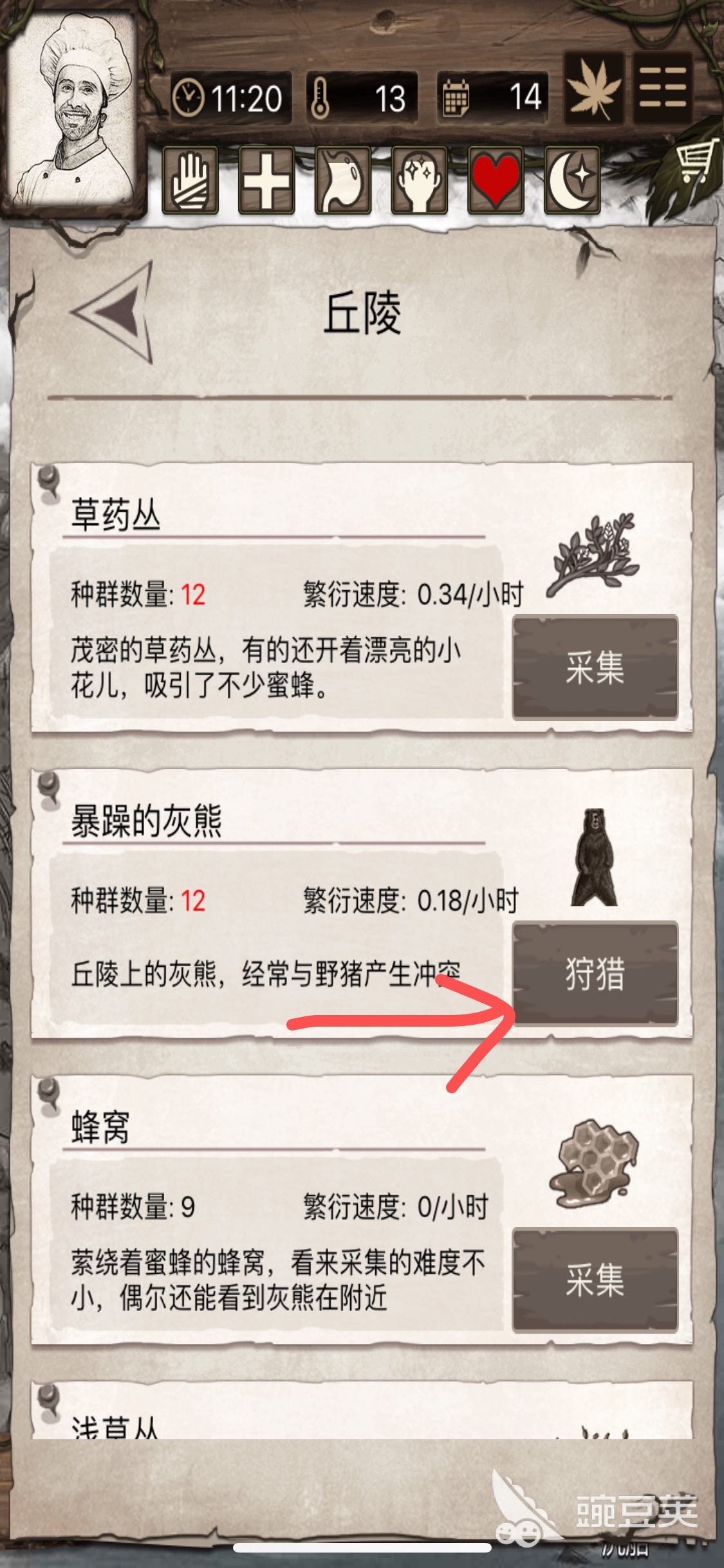The image size is (724, 1568).
Task: Click 采集 button for 草药丛
Action: [x=595, y=667]
